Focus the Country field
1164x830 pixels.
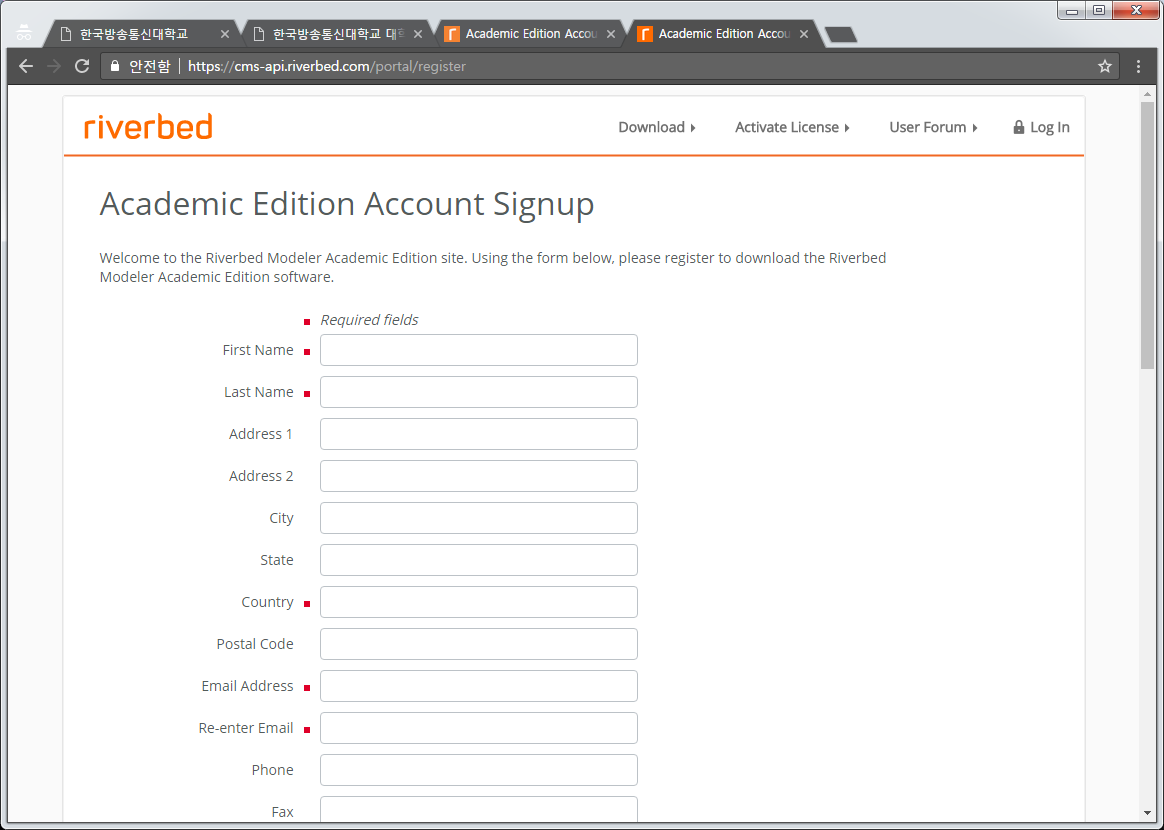pos(479,601)
